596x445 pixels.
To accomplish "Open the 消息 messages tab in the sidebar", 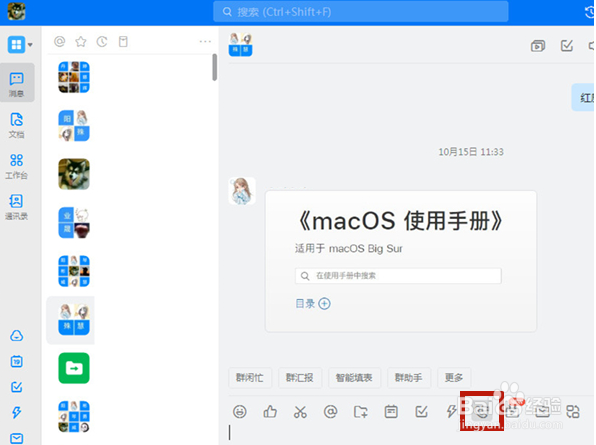I will [x=17, y=84].
